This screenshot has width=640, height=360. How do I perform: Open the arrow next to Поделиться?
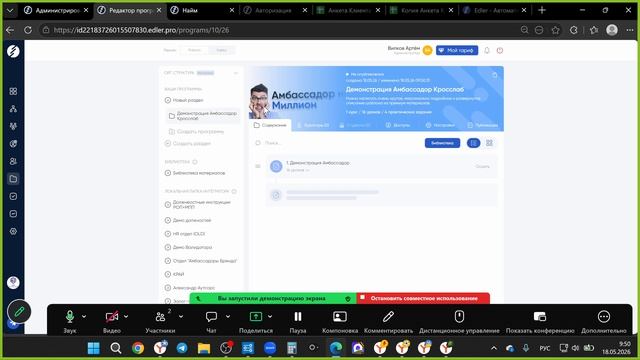270,316
